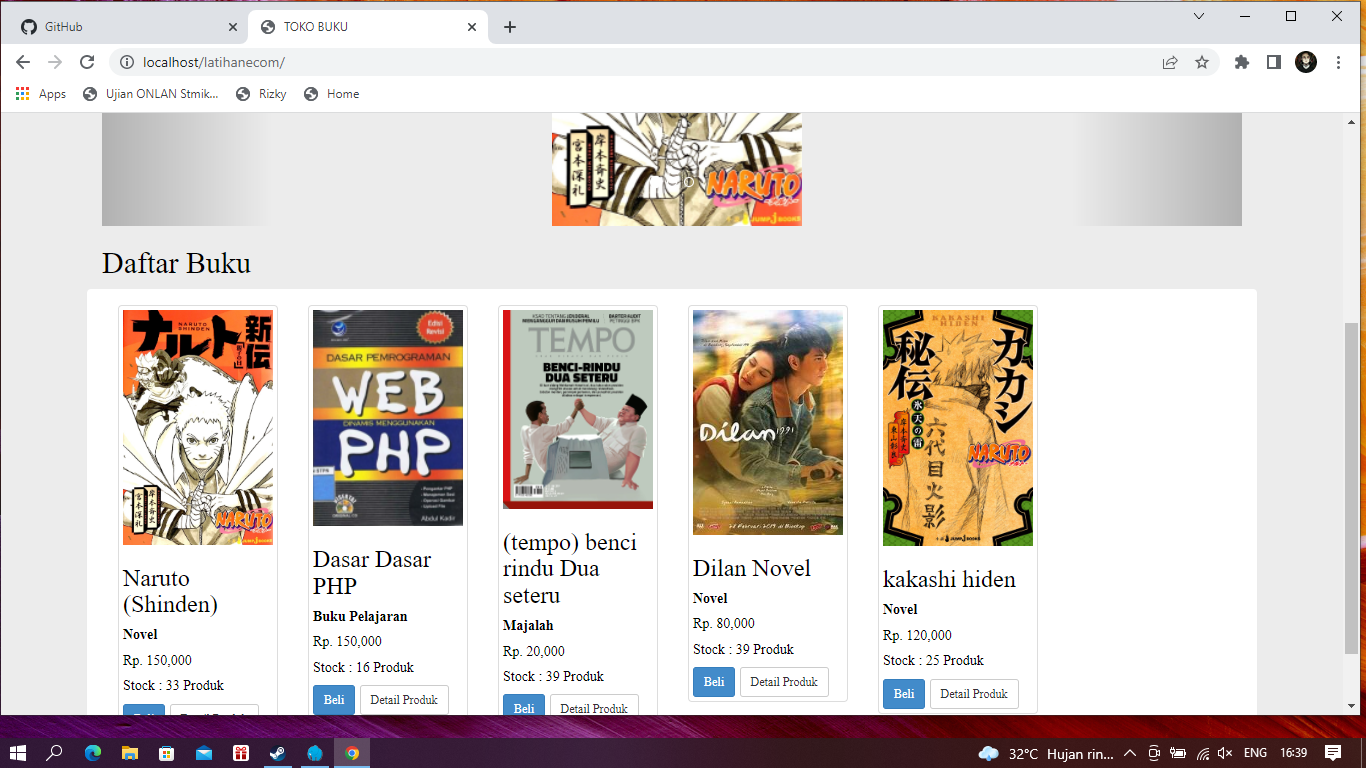Click the Daftar Buku heading
Viewport: 1366px width, 768px height.
point(176,263)
